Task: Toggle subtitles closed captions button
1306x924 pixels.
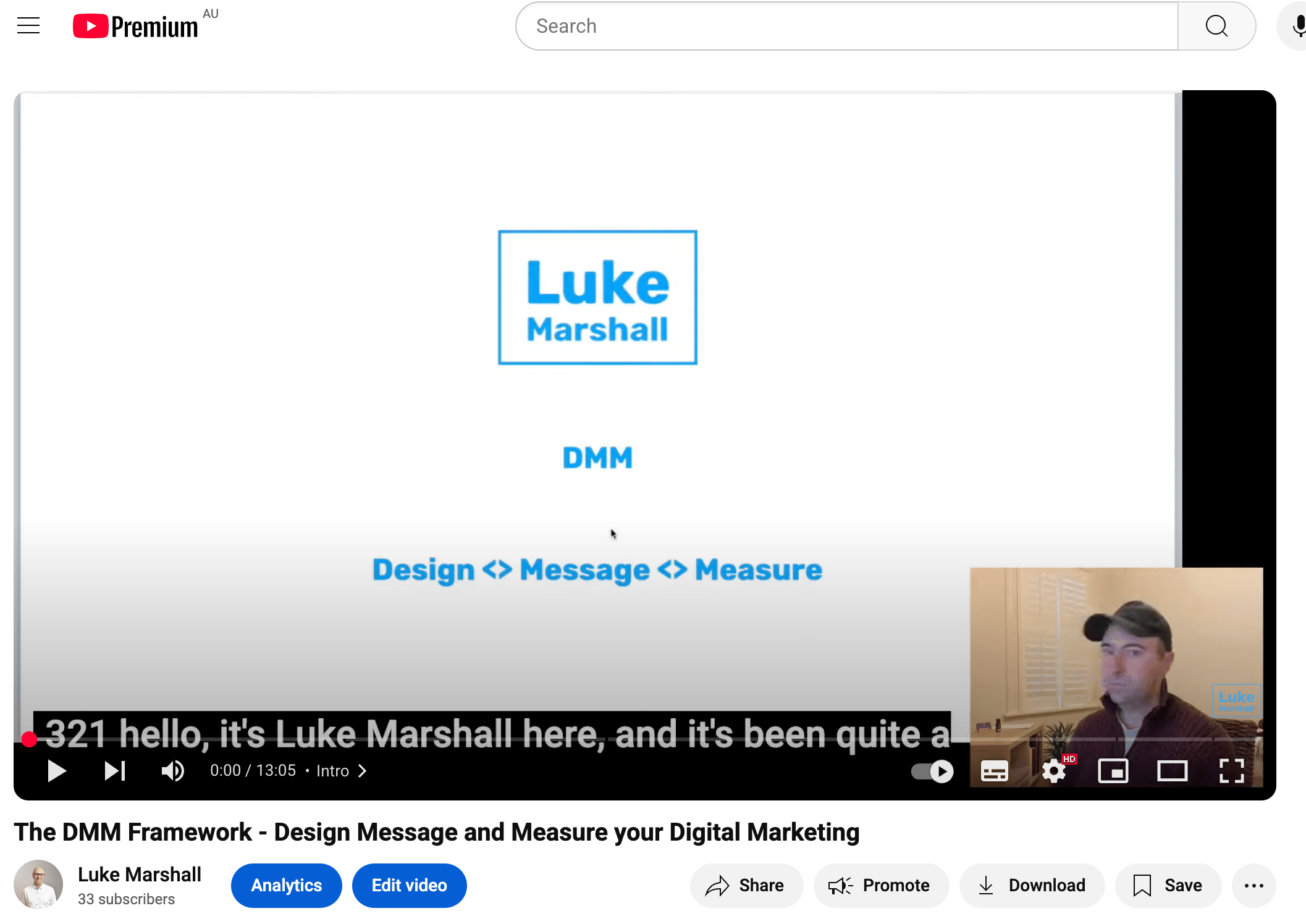Action: pyautogui.click(x=994, y=771)
